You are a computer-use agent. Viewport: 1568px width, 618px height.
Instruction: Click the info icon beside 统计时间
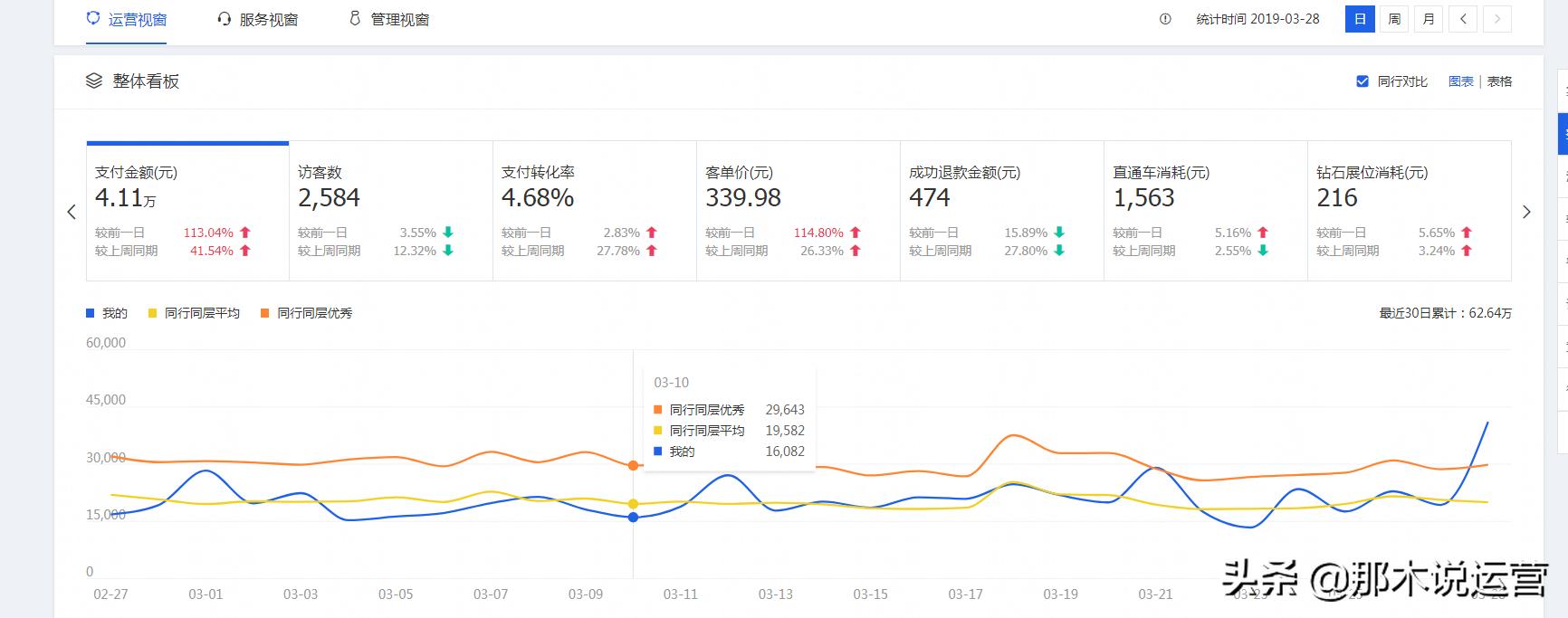tap(1165, 19)
